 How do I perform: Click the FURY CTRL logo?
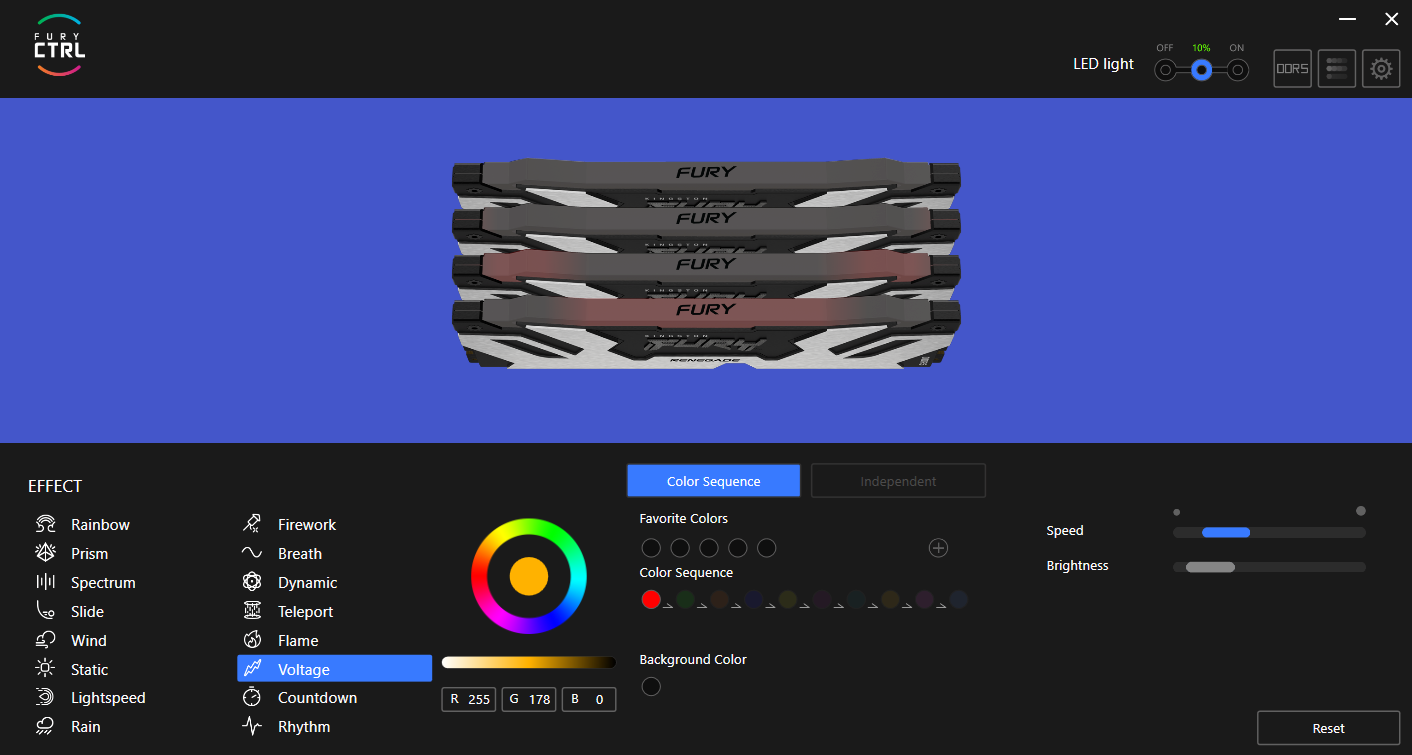coord(59,45)
